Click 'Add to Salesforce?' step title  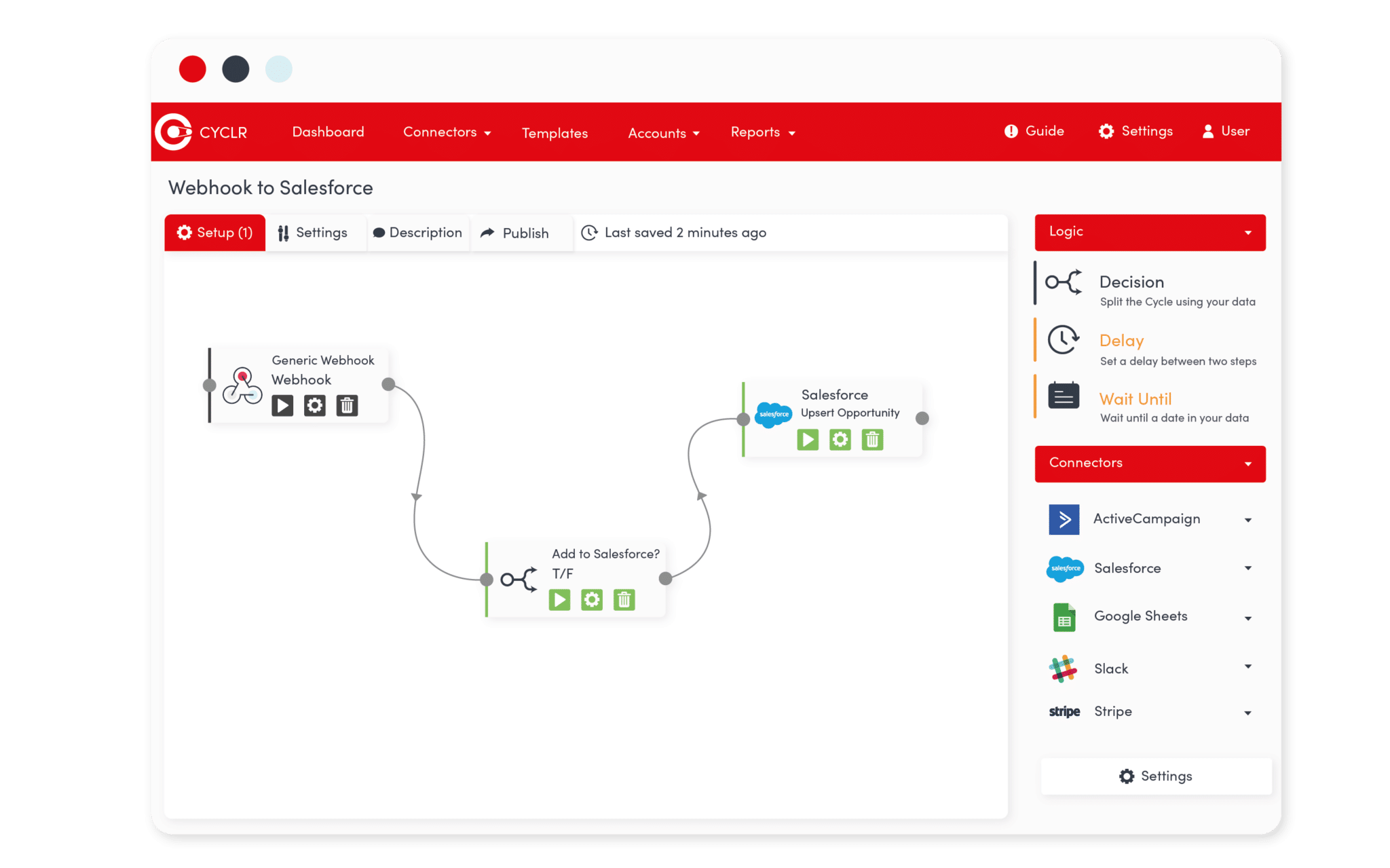[605, 554]
